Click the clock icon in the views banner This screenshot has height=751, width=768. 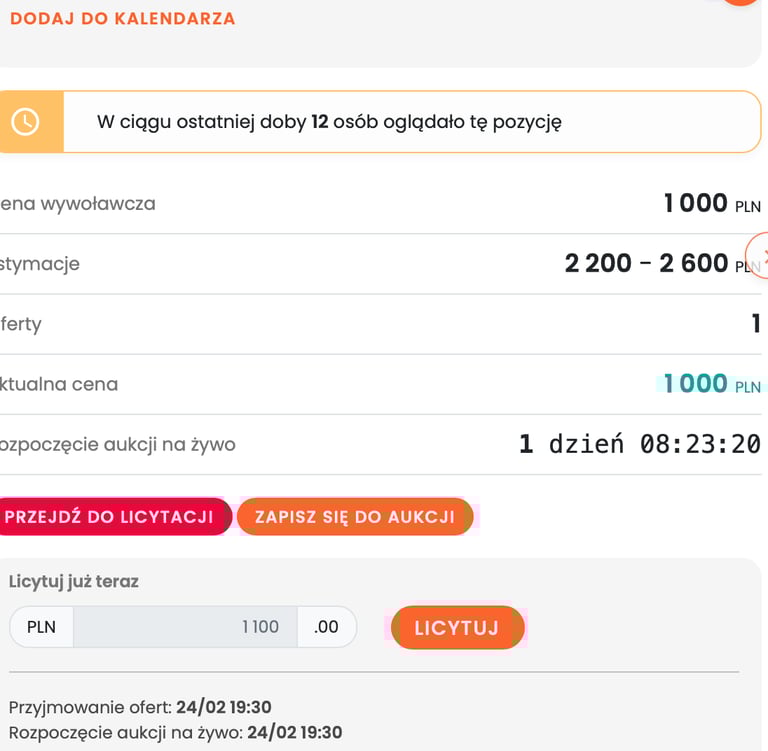point(25,122)
